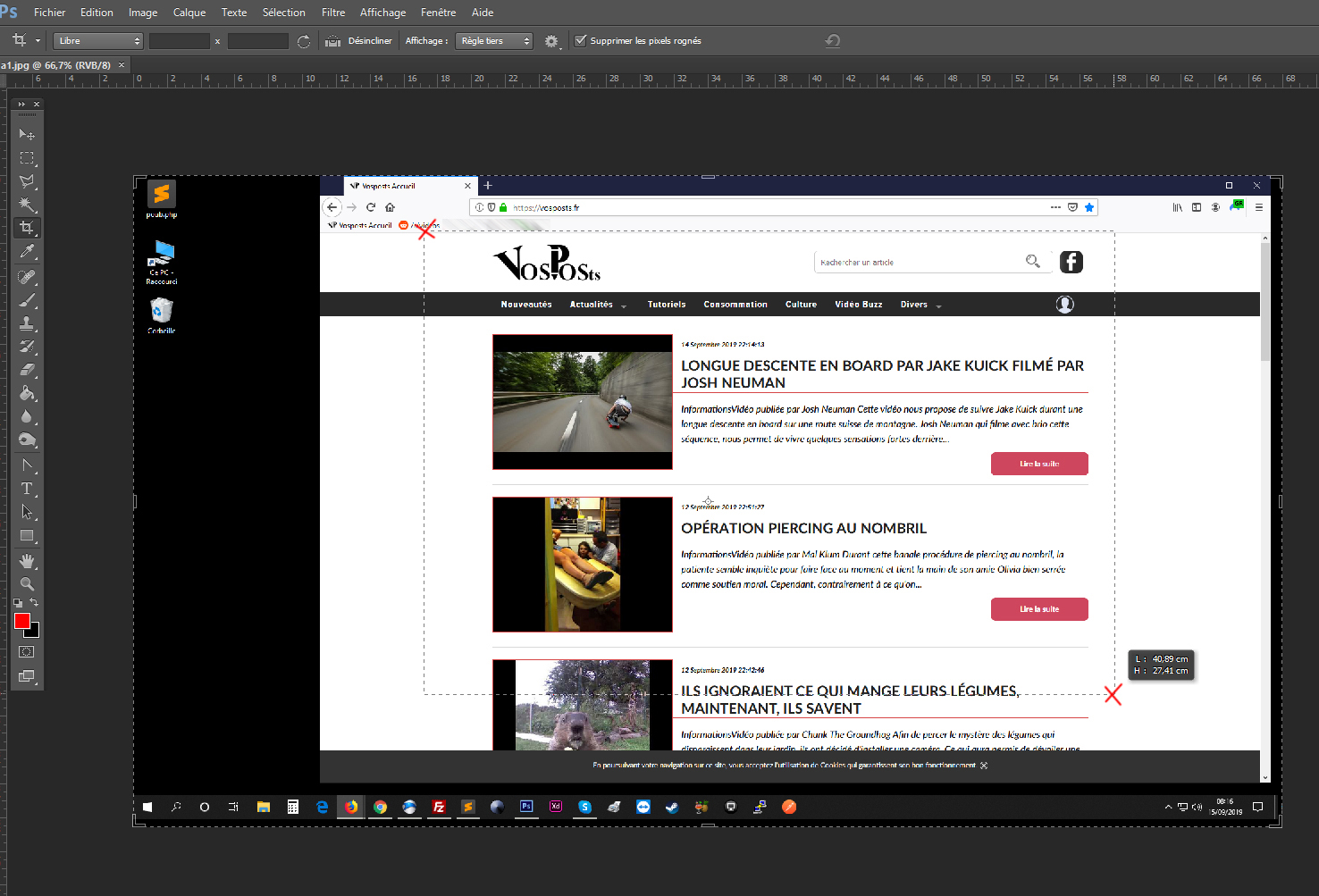Open the Filtre menu
Viewport: 1319px width, 896px height.
pyautogui.click(x=333, y=13)
